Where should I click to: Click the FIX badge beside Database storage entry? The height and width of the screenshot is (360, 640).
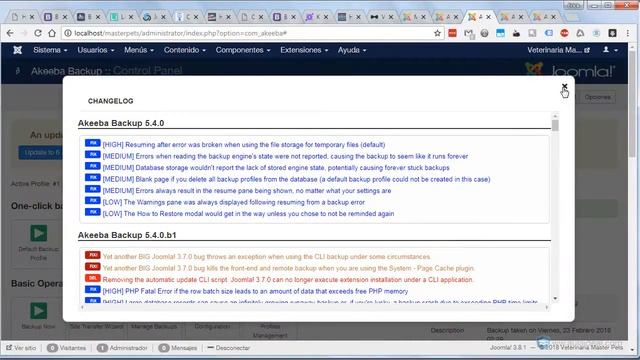click(93, 166)
